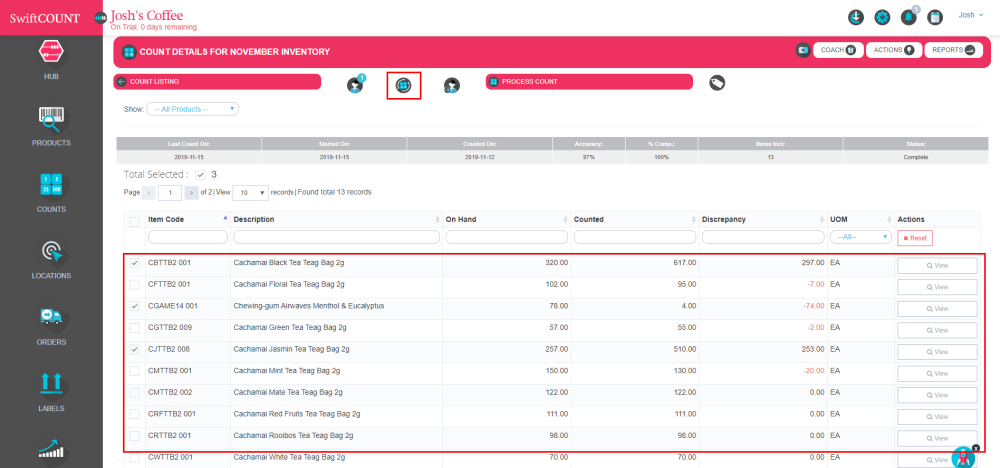Sort the Discrepancy column
Screen dimensions: 1000x468
(x=821, y=219)
